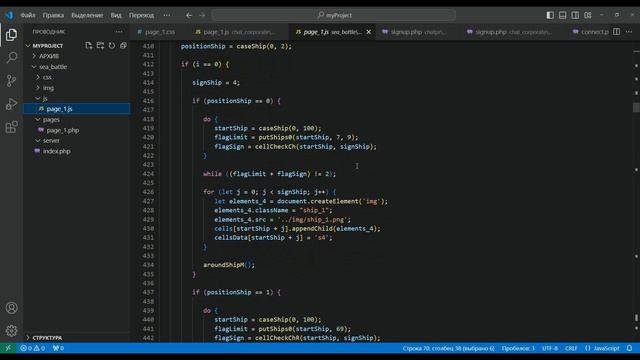Viewport: 640px width, 360px height.
Task: Expand the СТРУКТУРА outline section
Action: click(47, 338)
